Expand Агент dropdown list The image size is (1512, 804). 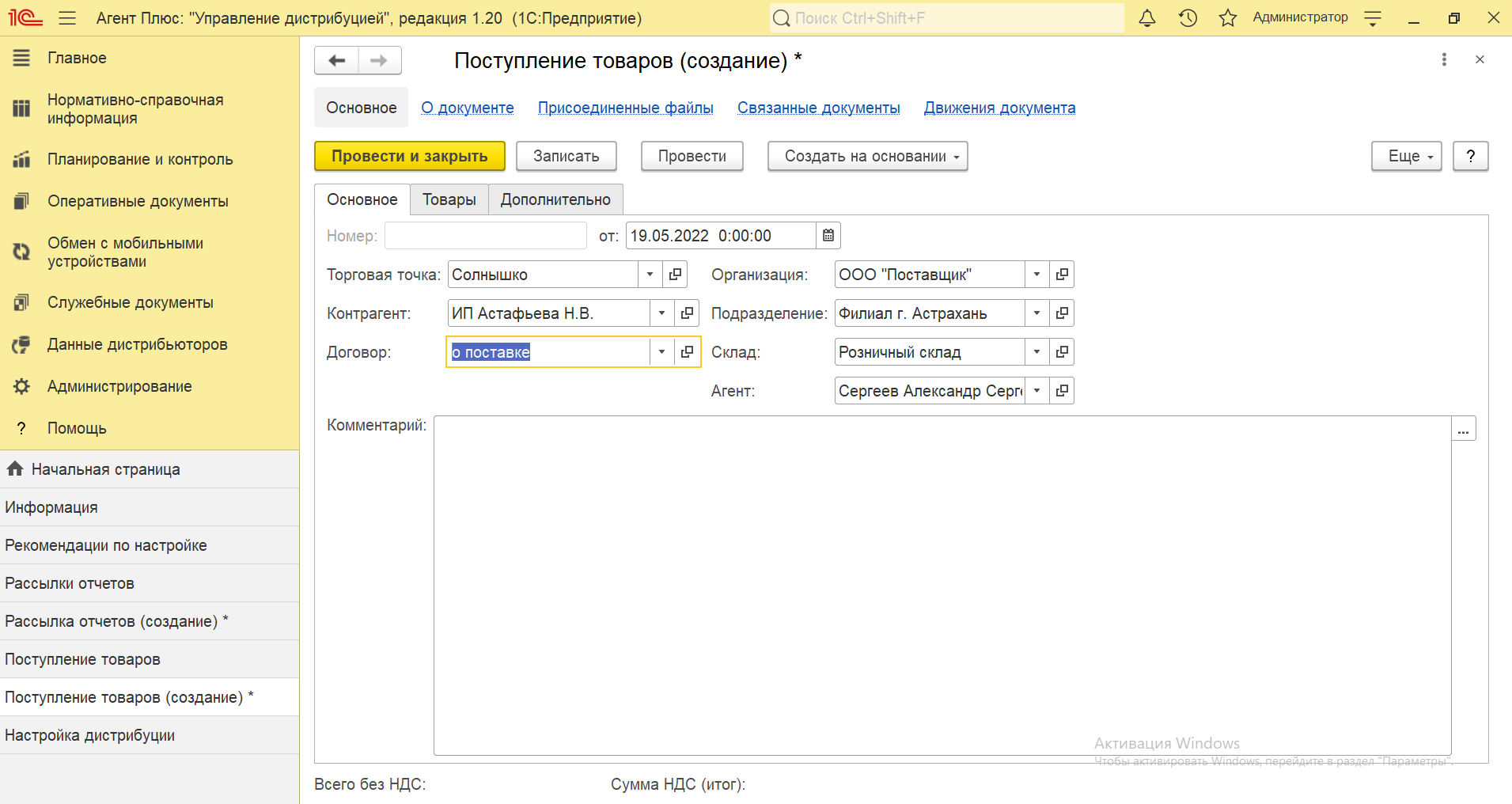1036,391
